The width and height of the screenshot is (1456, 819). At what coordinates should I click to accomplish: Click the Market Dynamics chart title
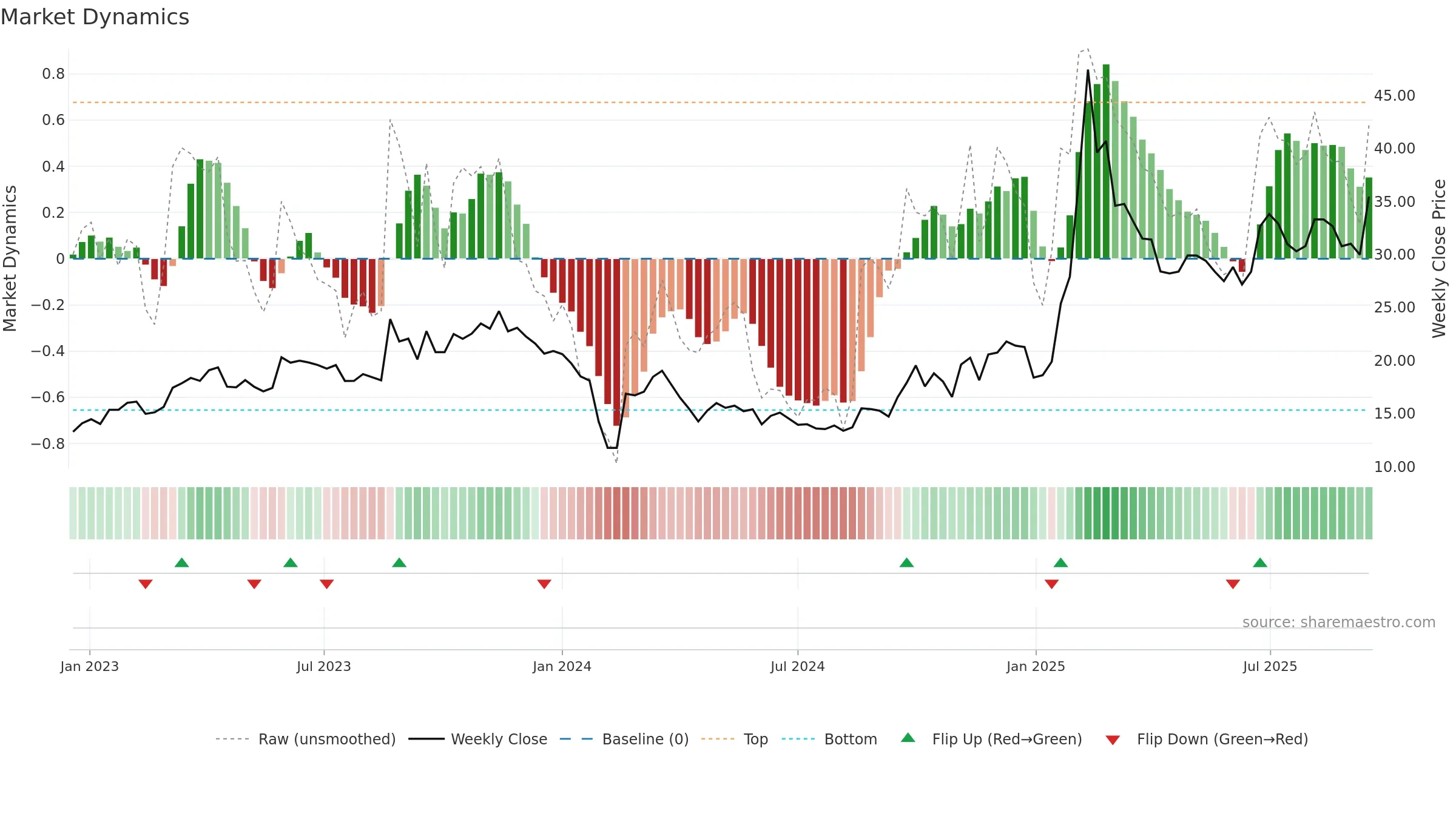95,17
